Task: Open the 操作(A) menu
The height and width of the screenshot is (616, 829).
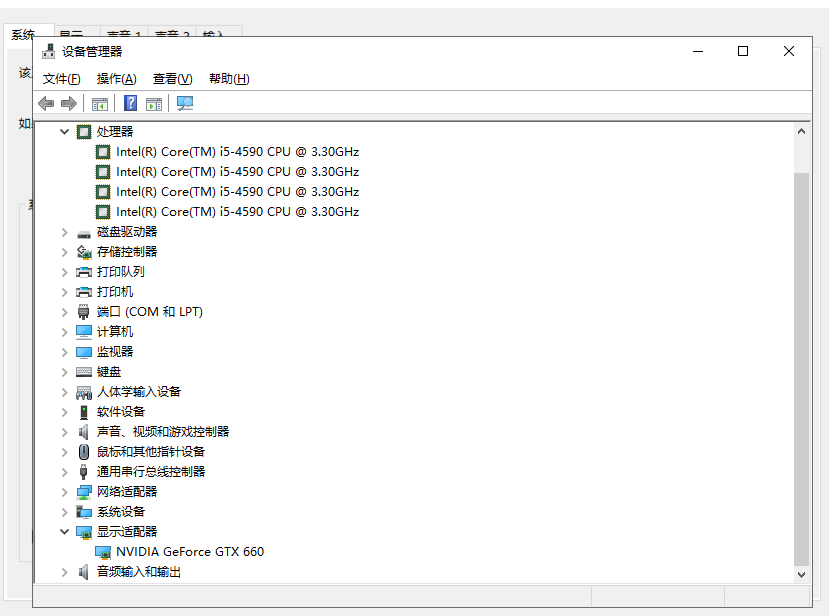Action: point(117,79)
